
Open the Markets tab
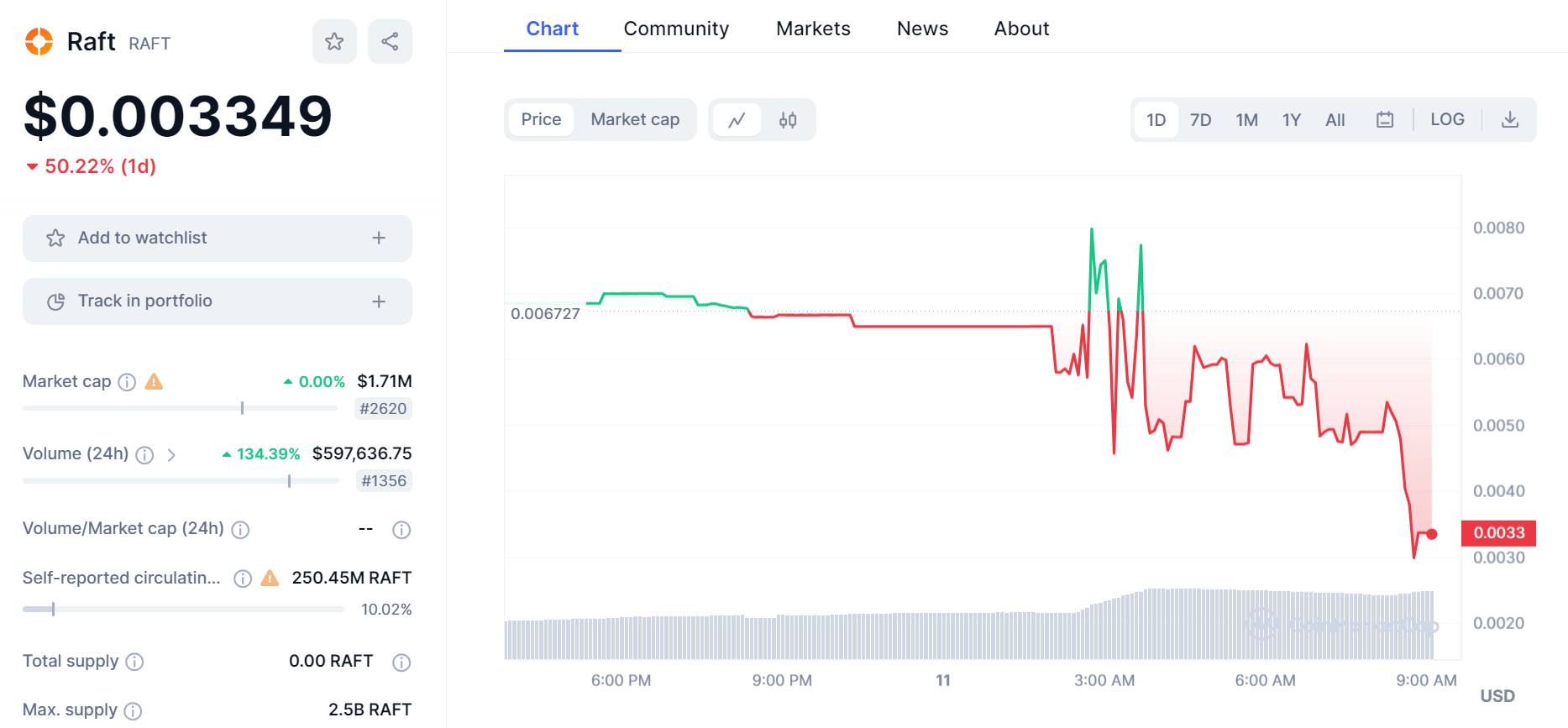pyautogui.click(x=813, y=29)
